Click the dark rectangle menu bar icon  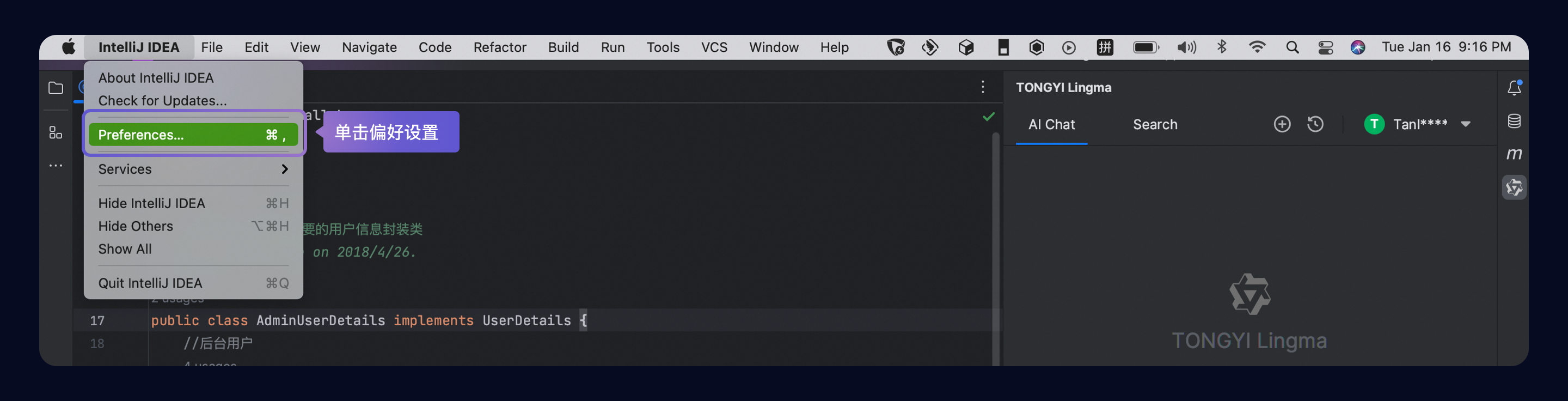click(x=1003, y=47)
